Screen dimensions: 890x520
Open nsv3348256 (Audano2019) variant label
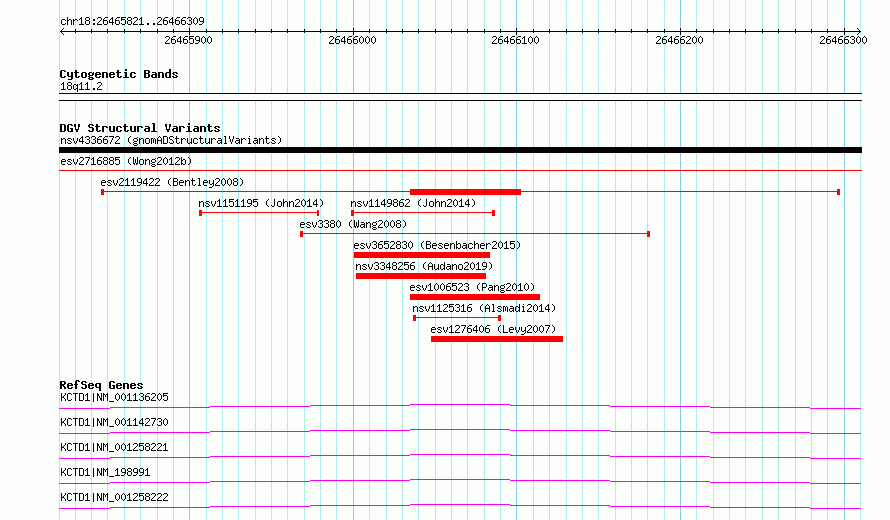[x=424, y=266]
